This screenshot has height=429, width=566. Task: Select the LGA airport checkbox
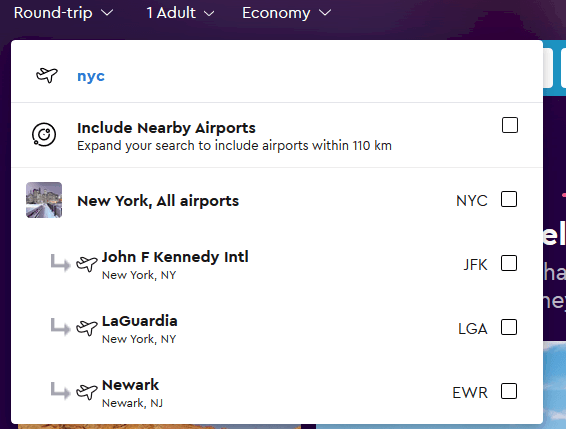509,327
